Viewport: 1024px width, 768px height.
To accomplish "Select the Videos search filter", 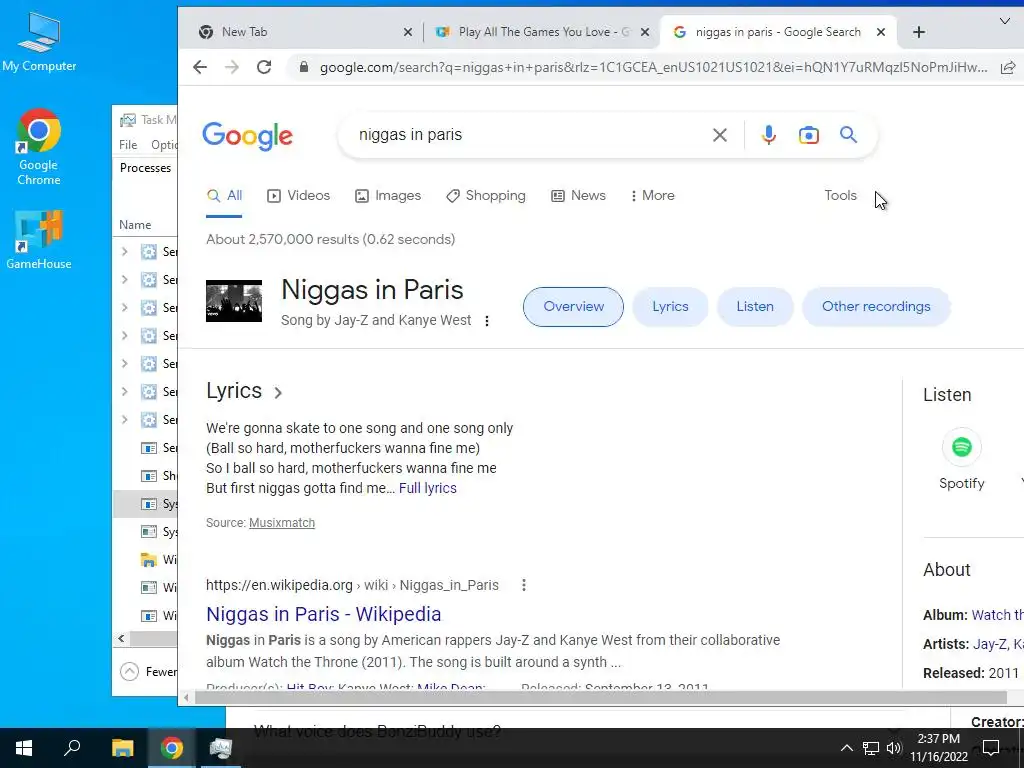I will 298,195.
